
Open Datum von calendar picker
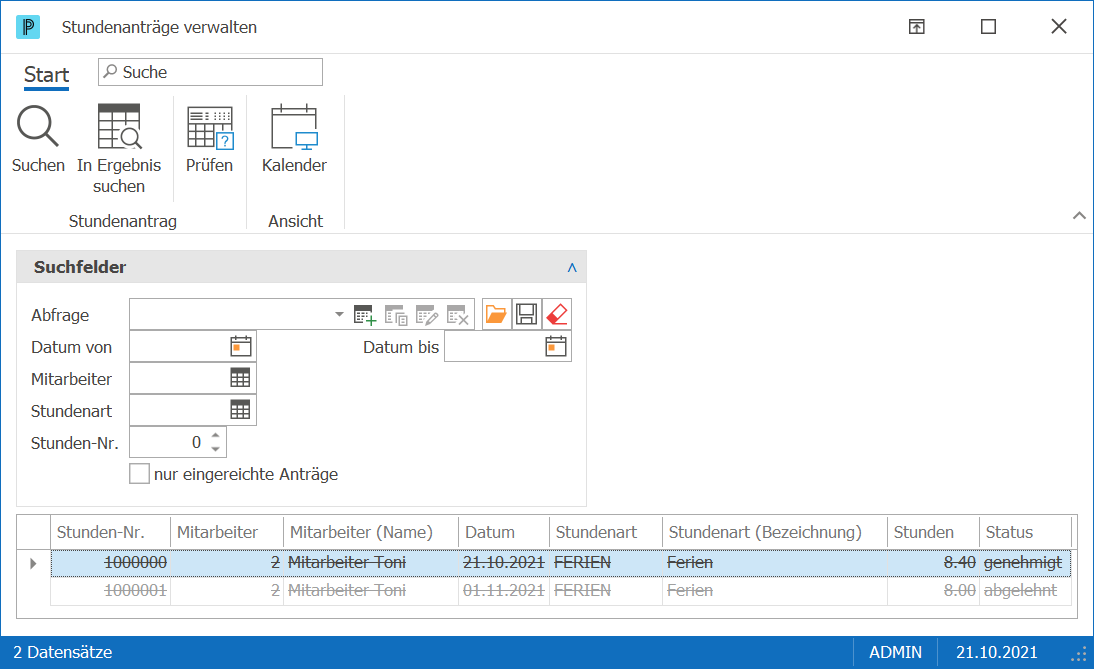241,347
